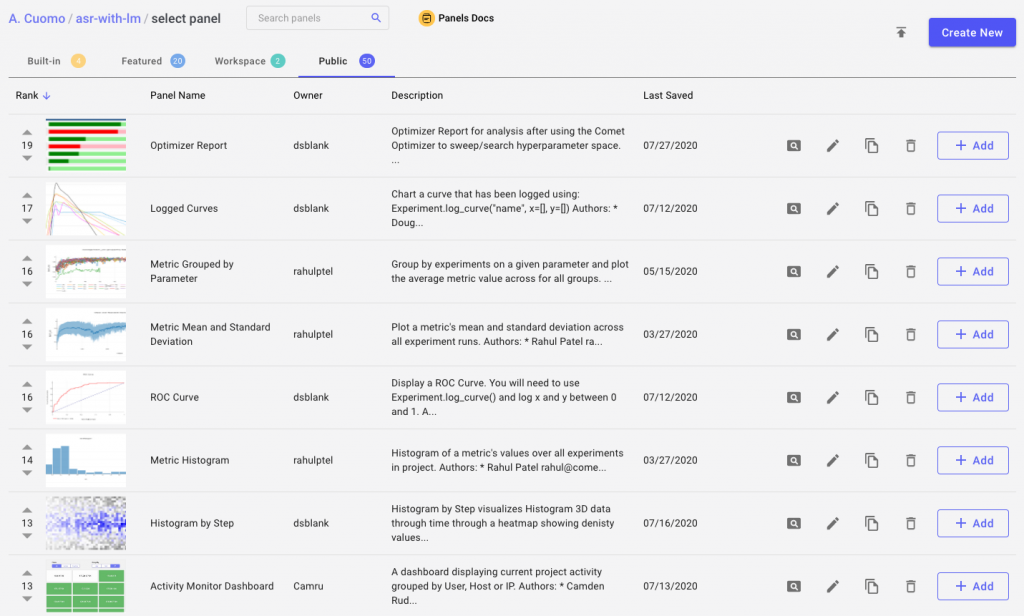Click the search magnifier icon
Image resolution: width=1024 pixels, height=616 pixels.
(376, 18)
